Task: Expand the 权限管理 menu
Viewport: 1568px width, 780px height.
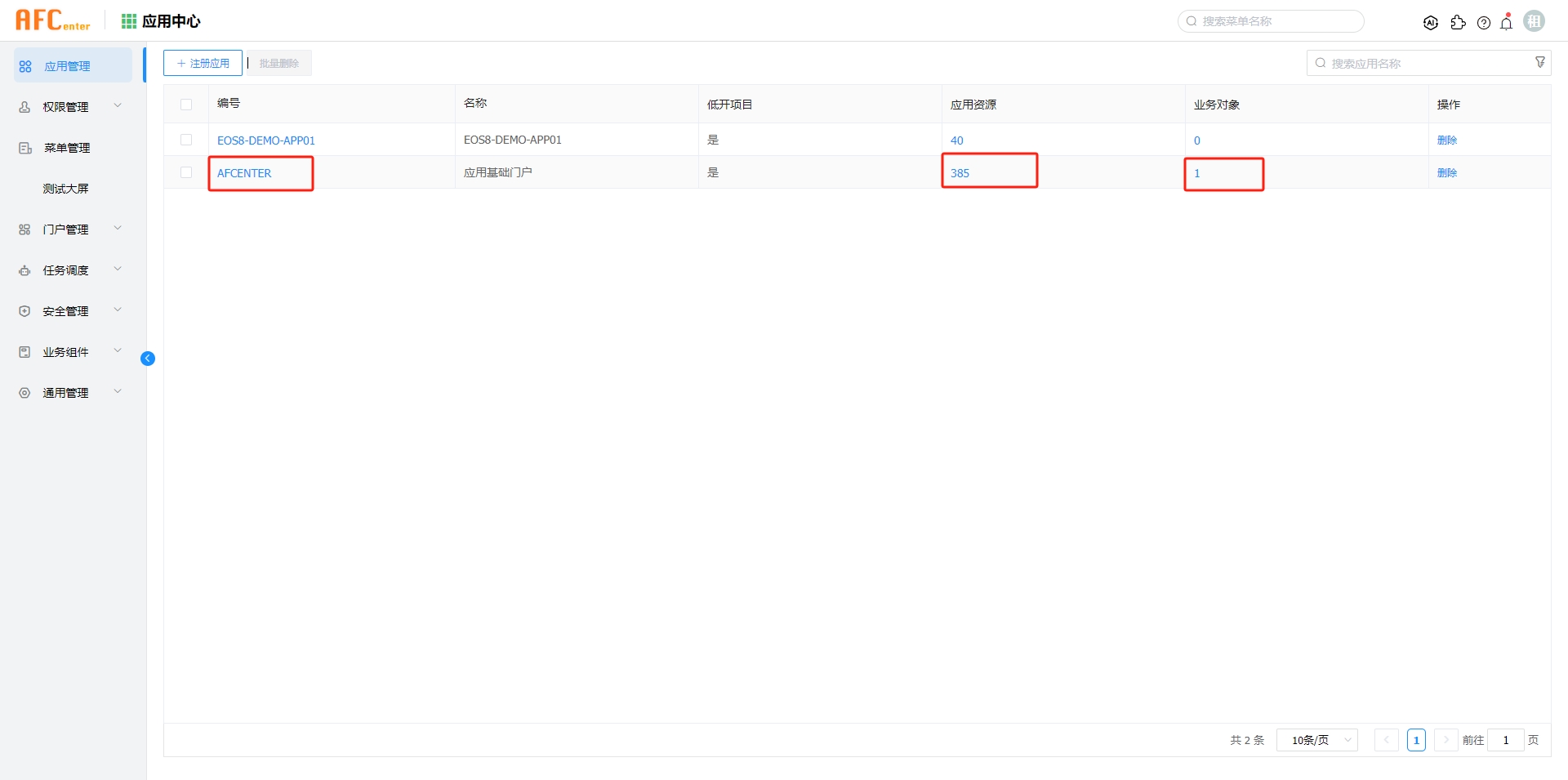Action: point(66,107)
